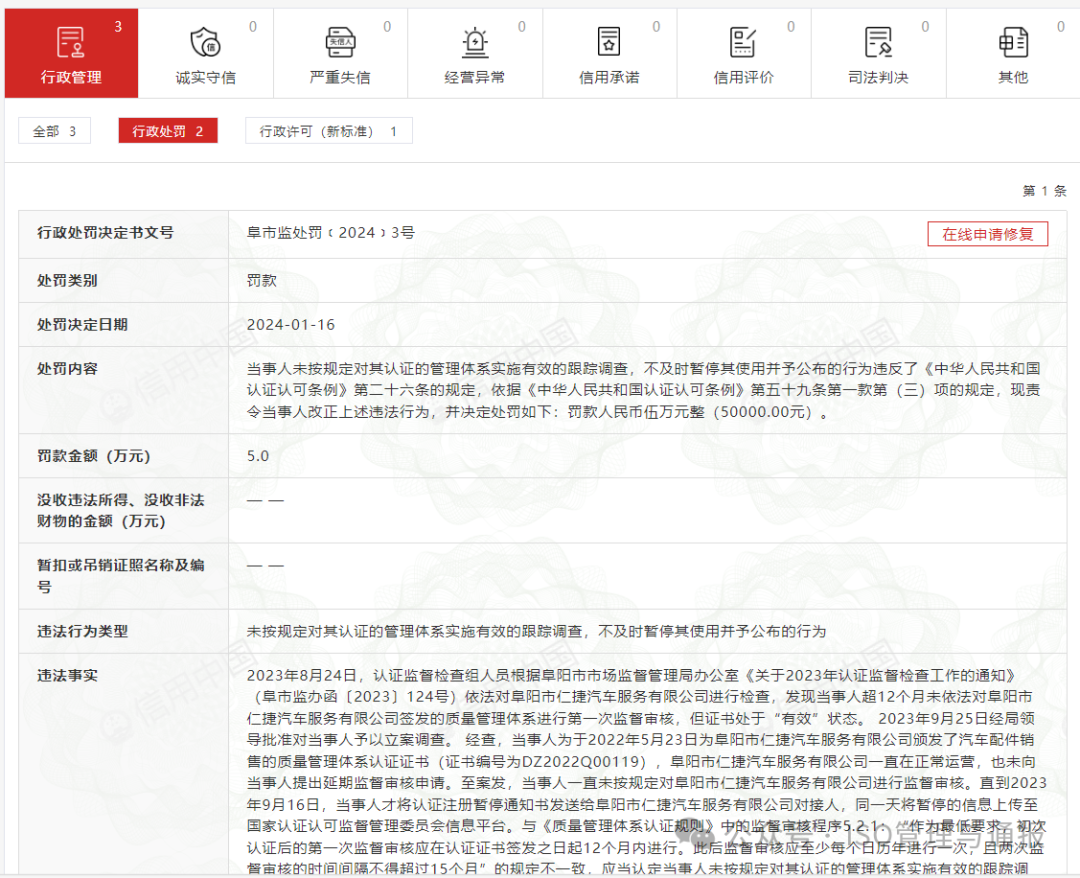Click the 诚实守信 zero count badge
The width and height of the screenshot is (1080, 878).
point(252,26)
